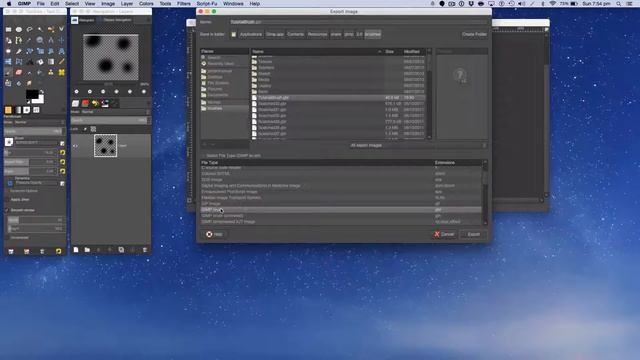The height and width of the screenshot is (360, 640).
Task: Create a new layer in Layers dock
Action: (76, 249)
